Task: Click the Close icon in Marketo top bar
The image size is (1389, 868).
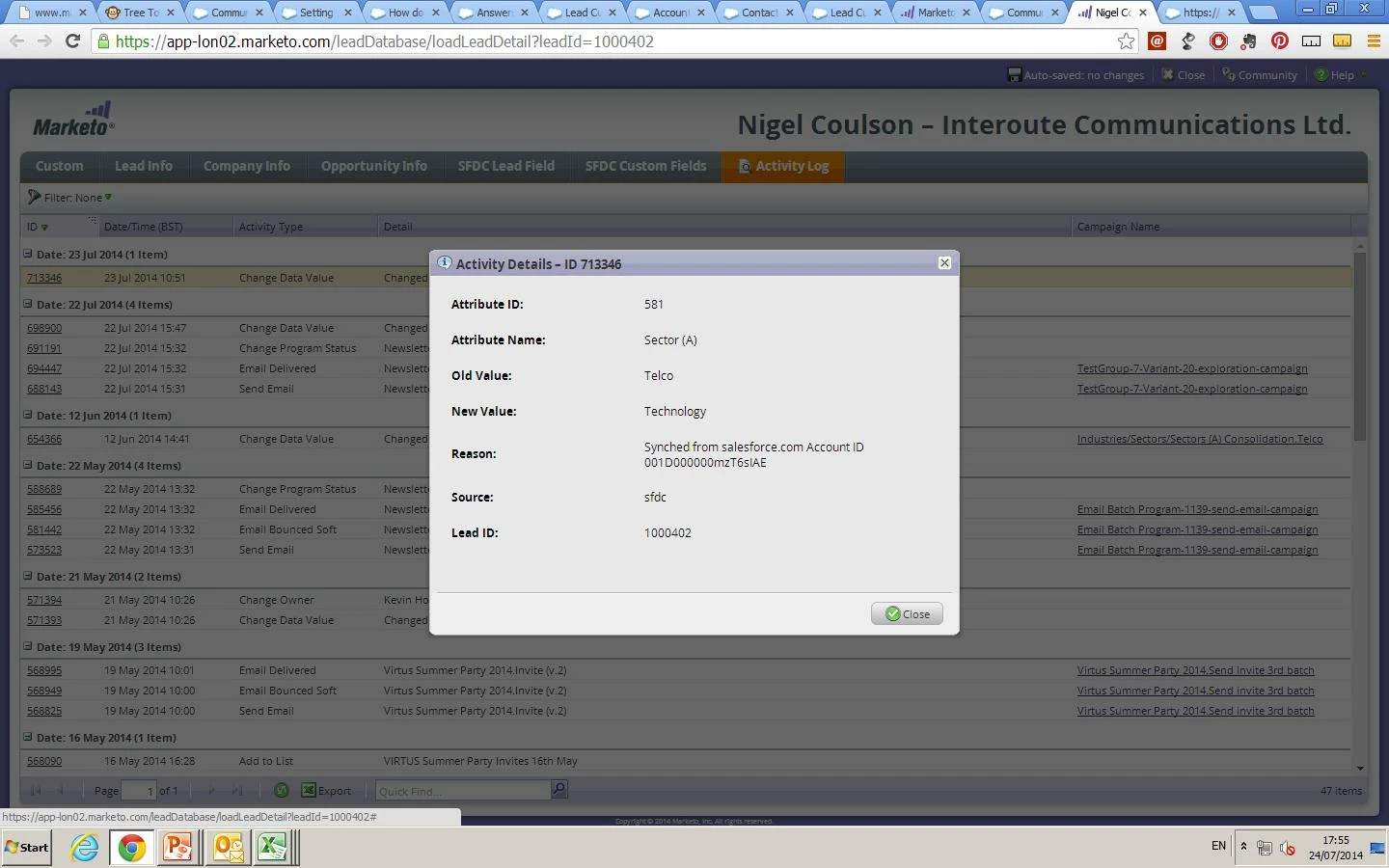Action: coord(1167,74)
